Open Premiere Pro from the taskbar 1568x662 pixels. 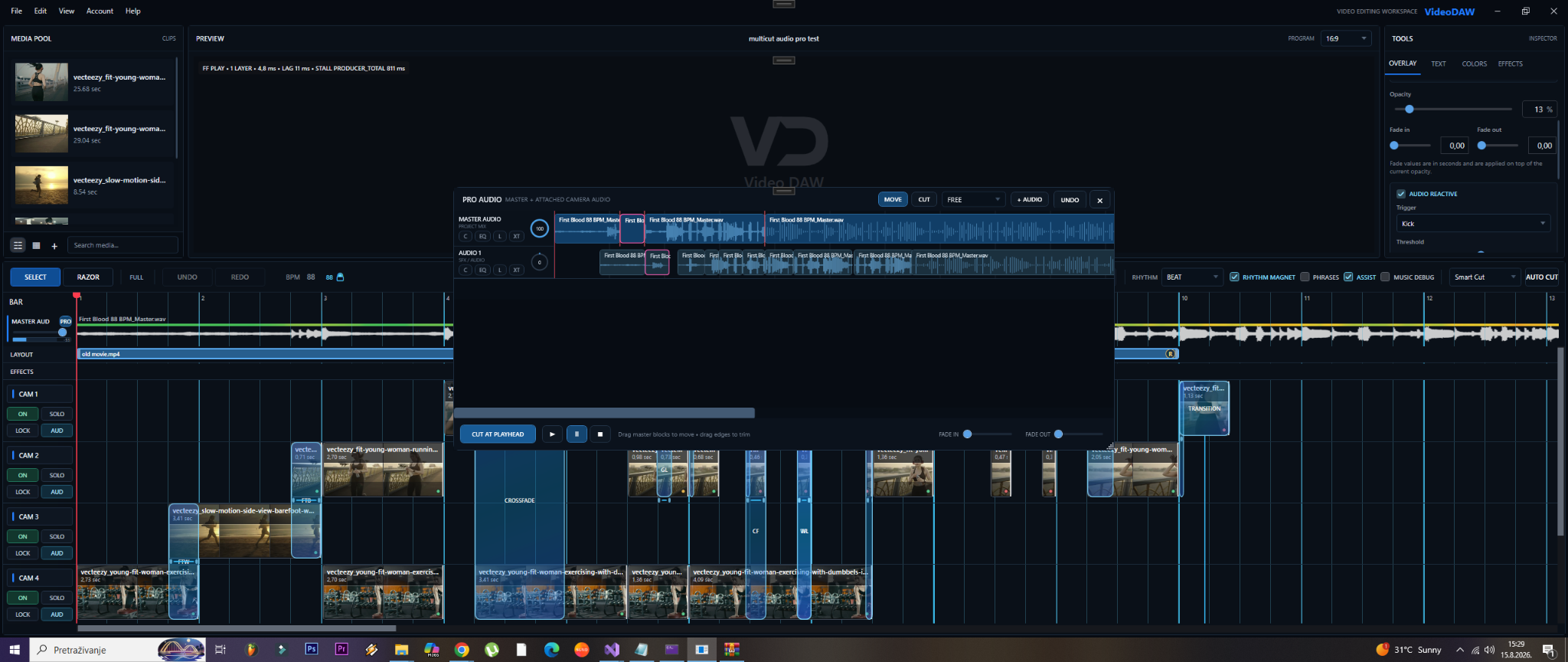pos(341,649)
